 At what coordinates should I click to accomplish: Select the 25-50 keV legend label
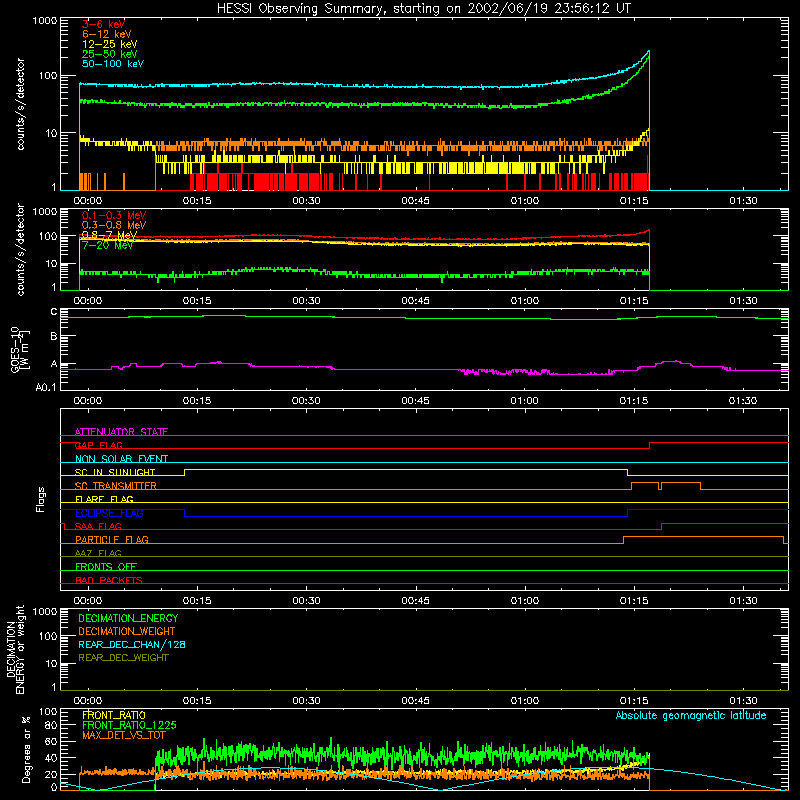click(110, 54)
